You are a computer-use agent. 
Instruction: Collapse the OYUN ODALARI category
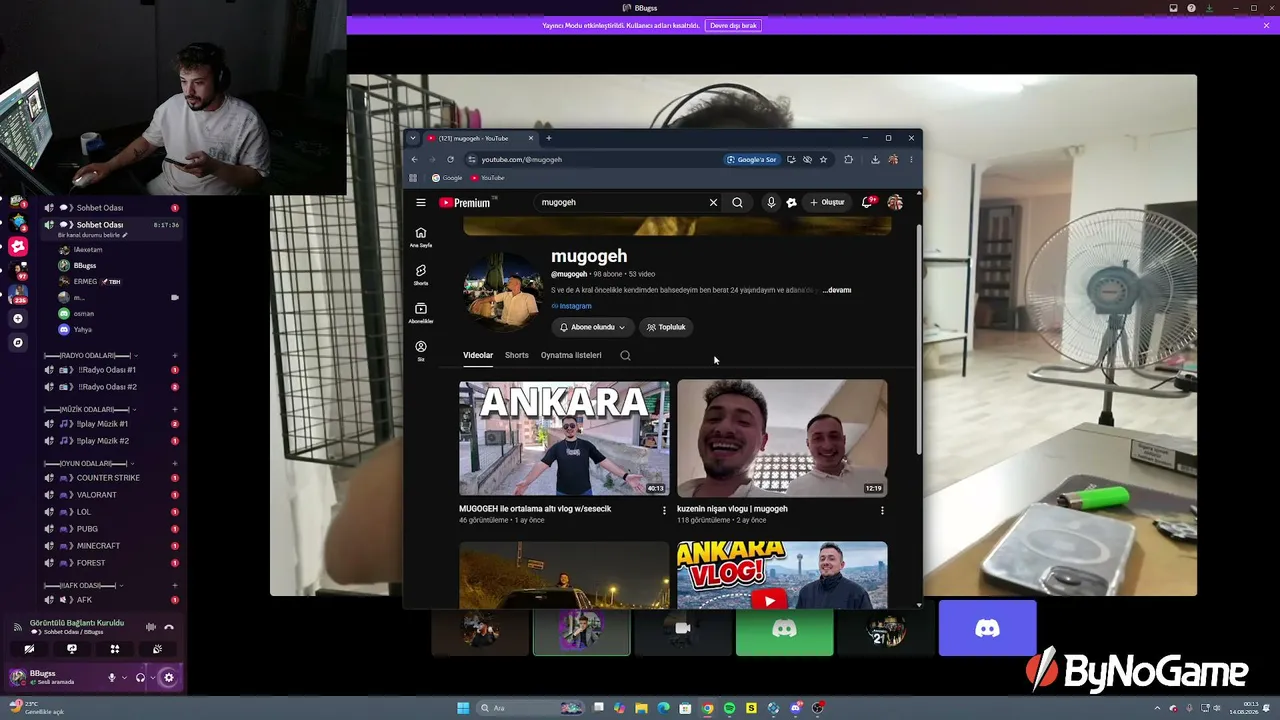tap(91, 463)
